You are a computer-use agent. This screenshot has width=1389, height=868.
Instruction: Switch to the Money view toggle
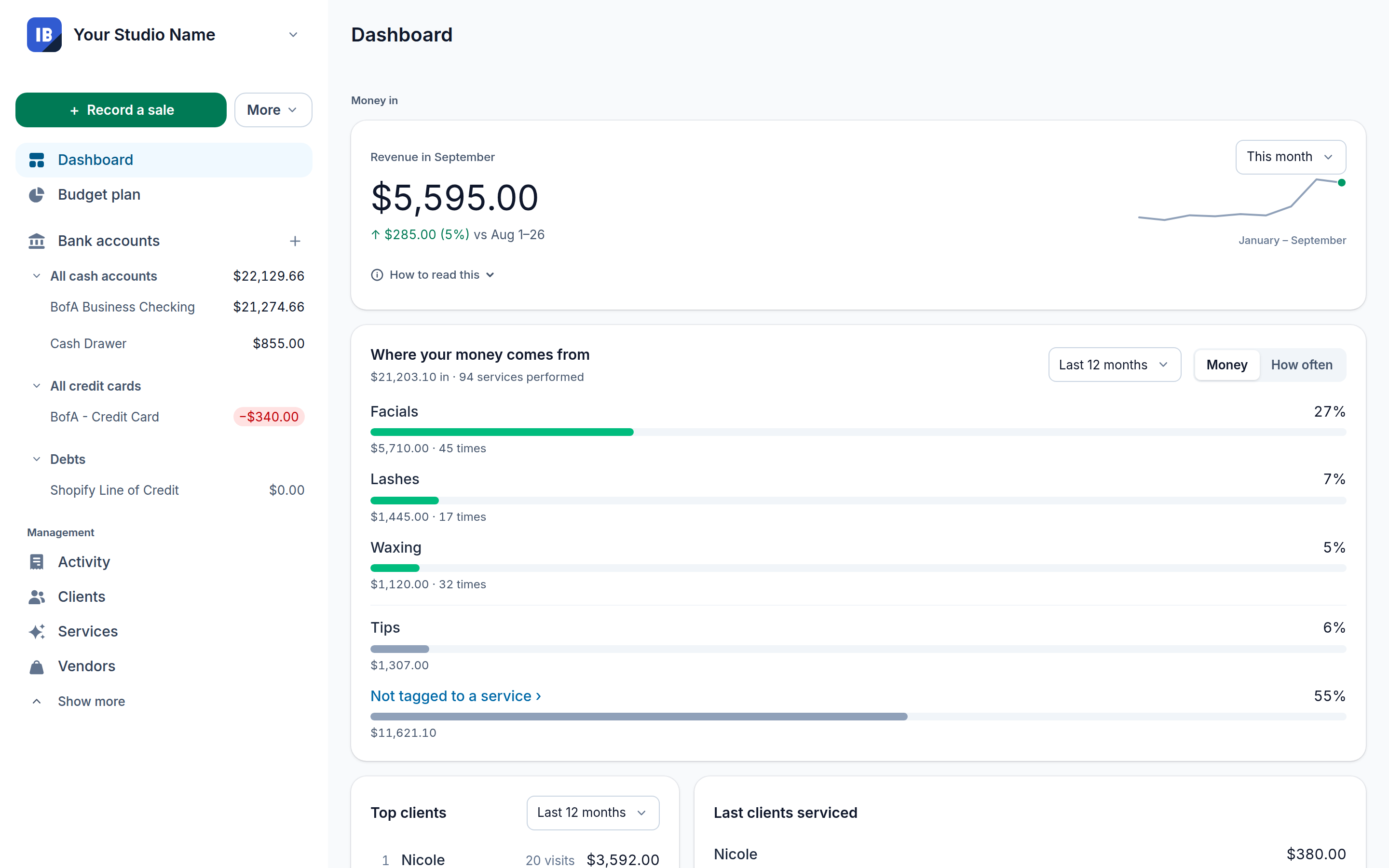pyautogui.click(x=1226, y=365)
